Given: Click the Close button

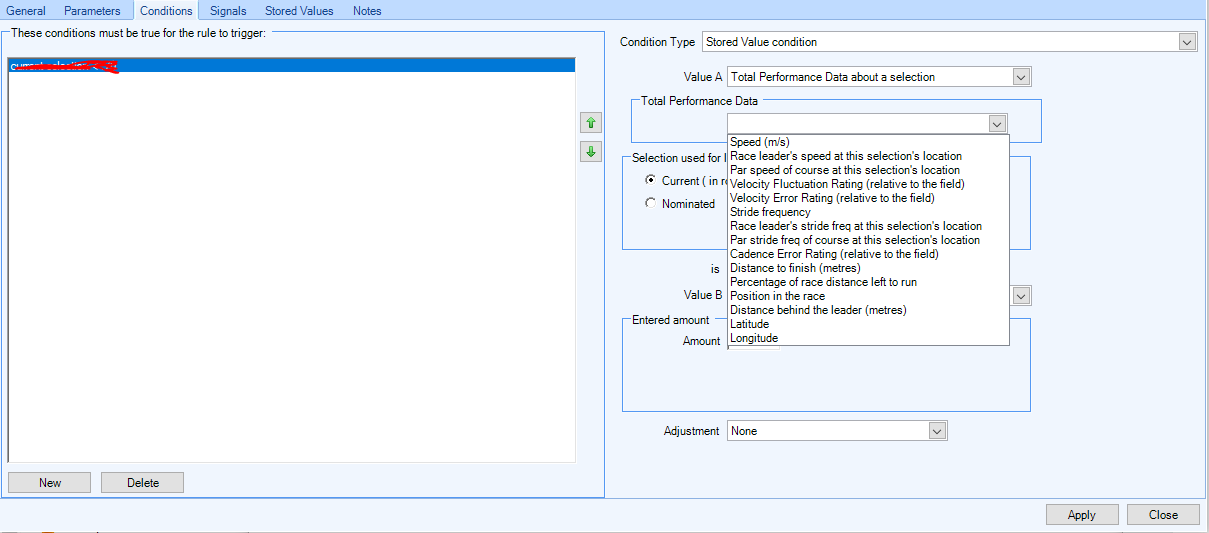Looking at the screenshot, I should point(1163,514).
